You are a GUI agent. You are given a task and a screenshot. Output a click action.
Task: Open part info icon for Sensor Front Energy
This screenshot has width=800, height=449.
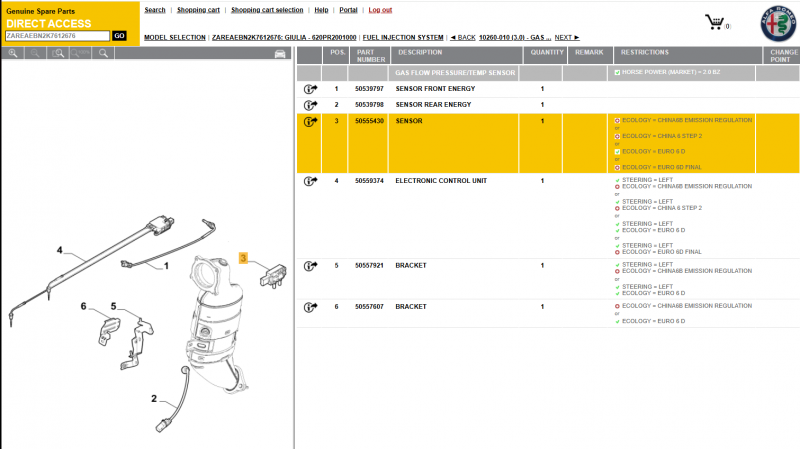[x=309, y=89]
